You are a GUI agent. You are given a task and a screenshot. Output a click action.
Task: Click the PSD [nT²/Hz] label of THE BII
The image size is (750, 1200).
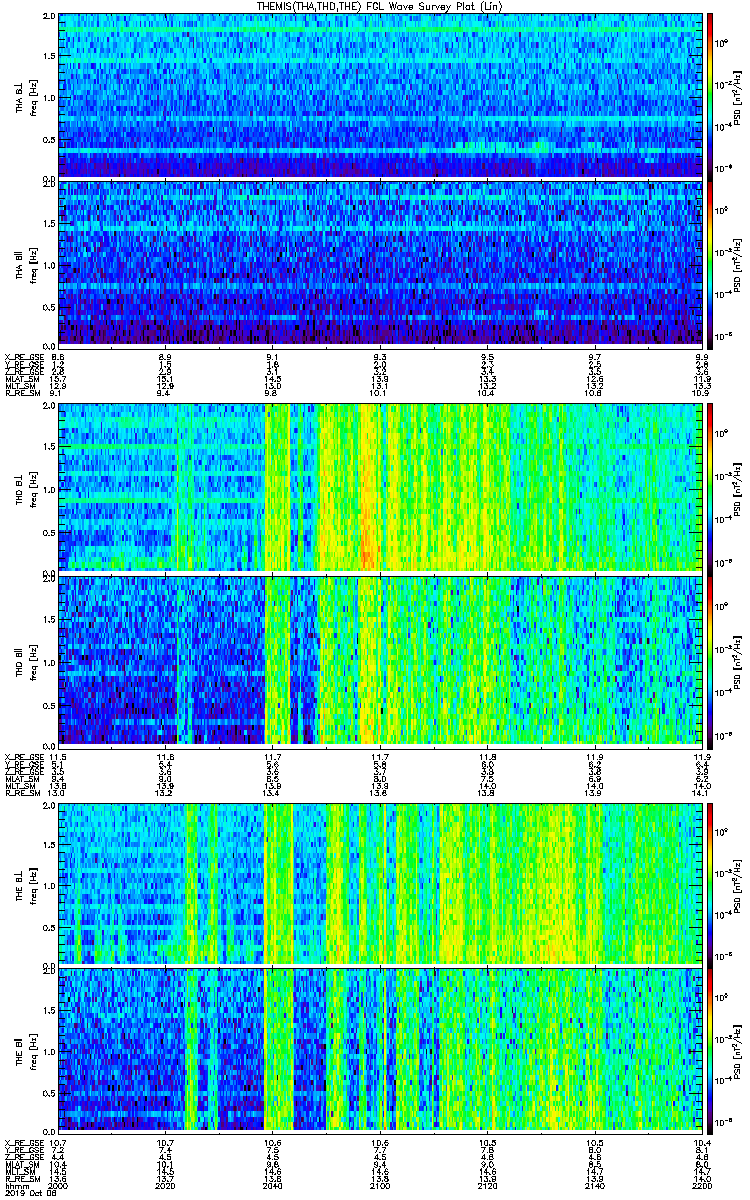[x=738, y=1049]
